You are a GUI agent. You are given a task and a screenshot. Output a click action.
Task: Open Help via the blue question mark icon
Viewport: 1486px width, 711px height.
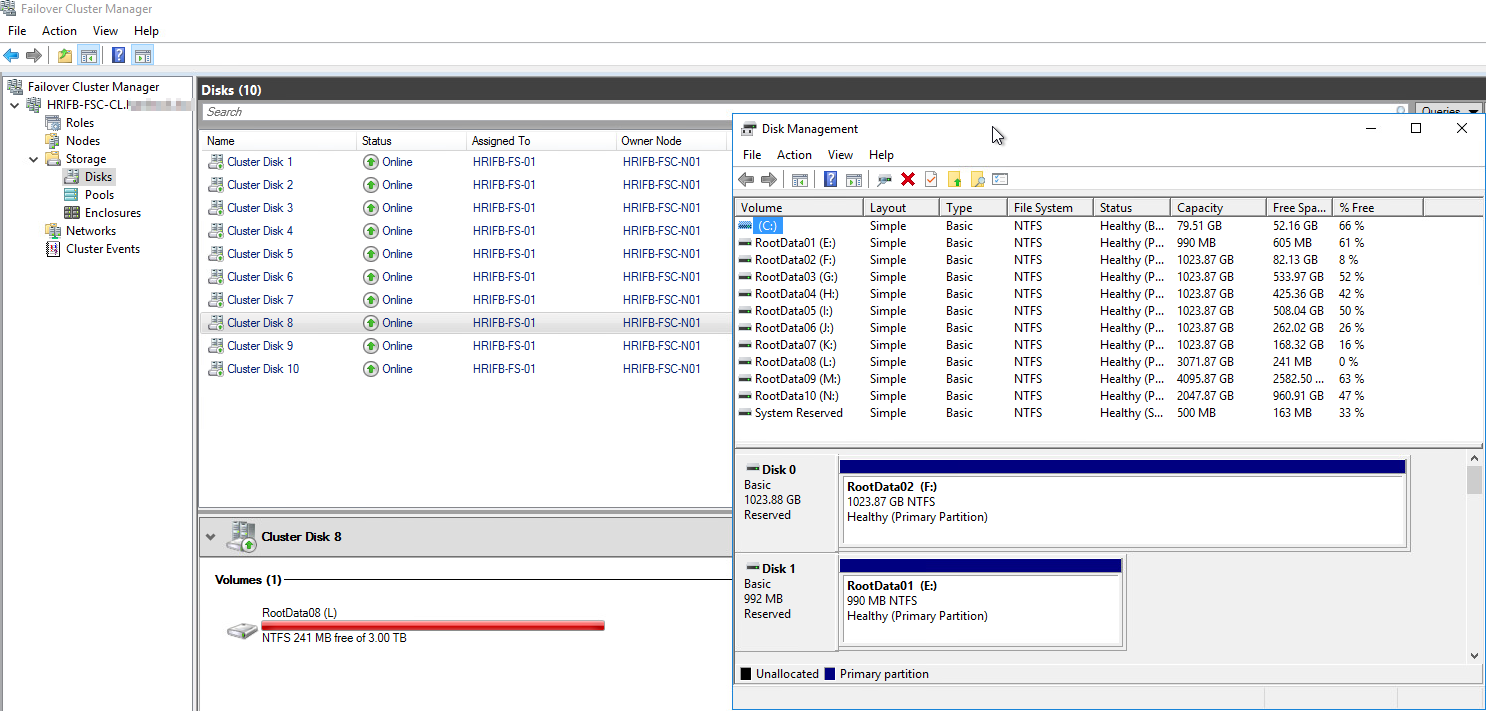(x=830, y=179)
